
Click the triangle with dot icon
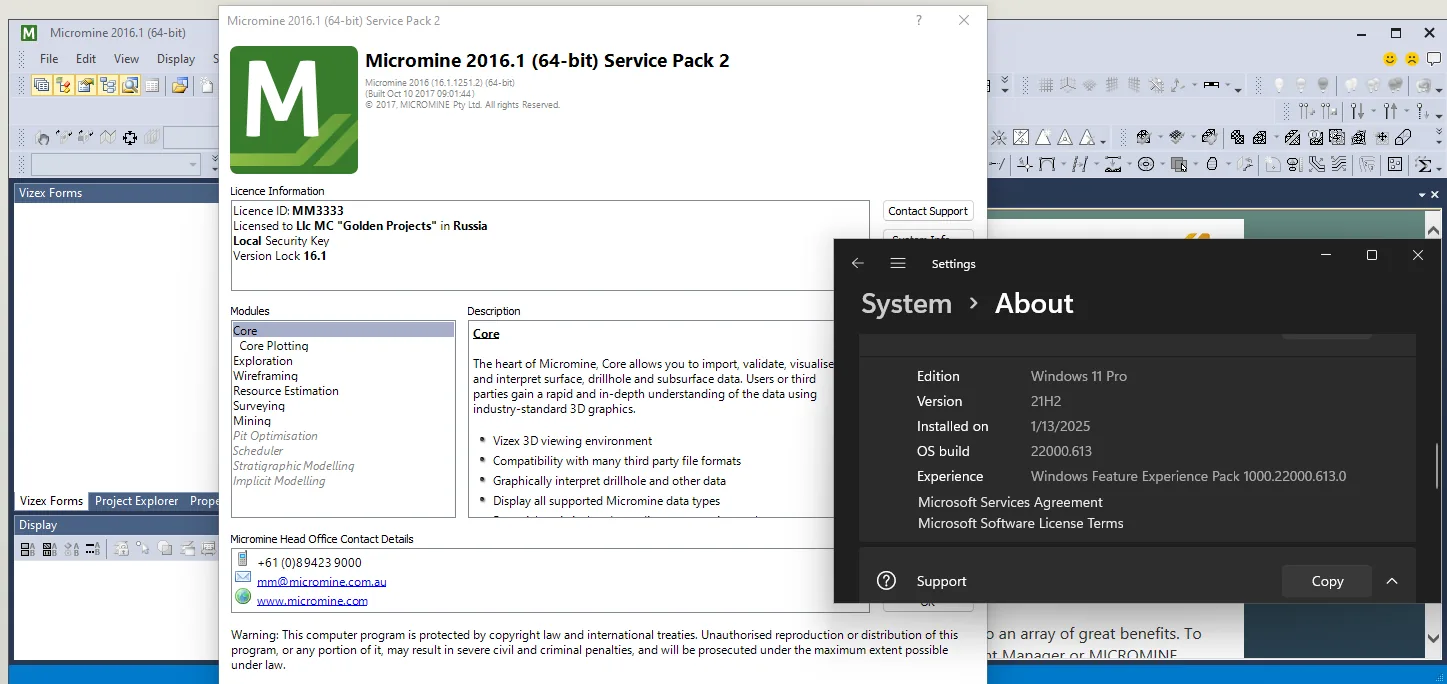(x=1065, y=137)
